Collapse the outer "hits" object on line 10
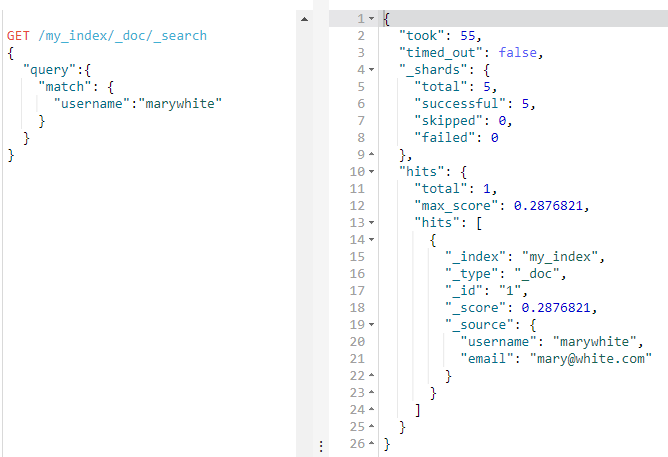The height and width of the screenshot is (457, 668). point(371,172)
